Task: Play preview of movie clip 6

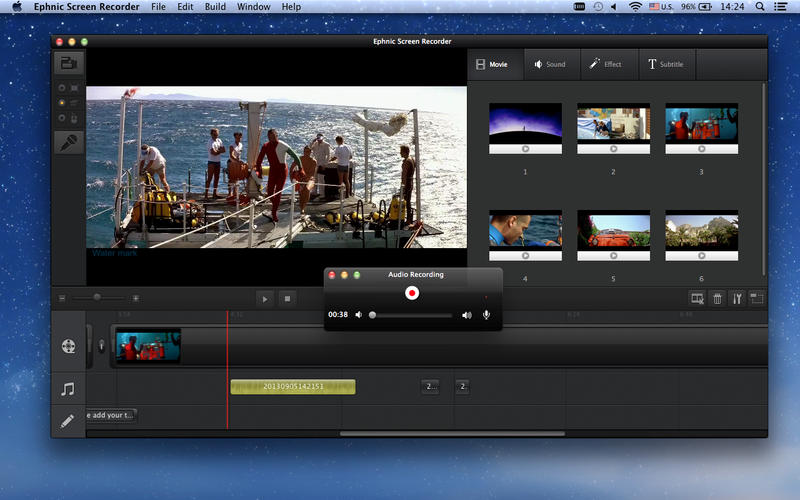Action: point(702,256)
